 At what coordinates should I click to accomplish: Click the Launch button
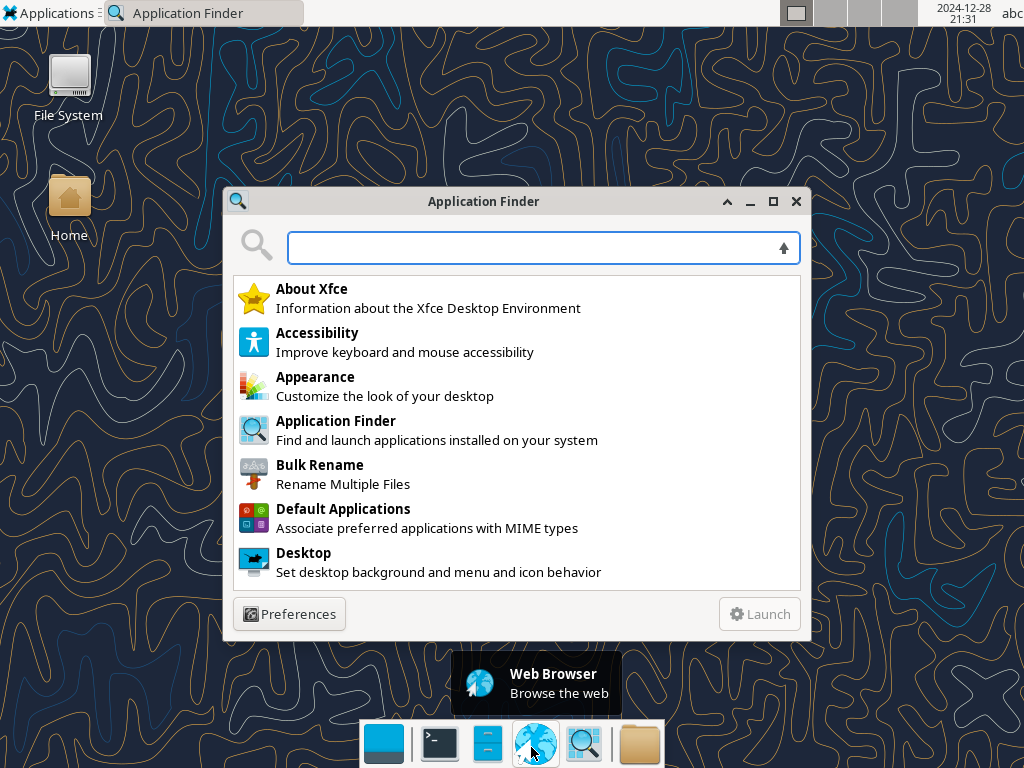pos(760,614)
